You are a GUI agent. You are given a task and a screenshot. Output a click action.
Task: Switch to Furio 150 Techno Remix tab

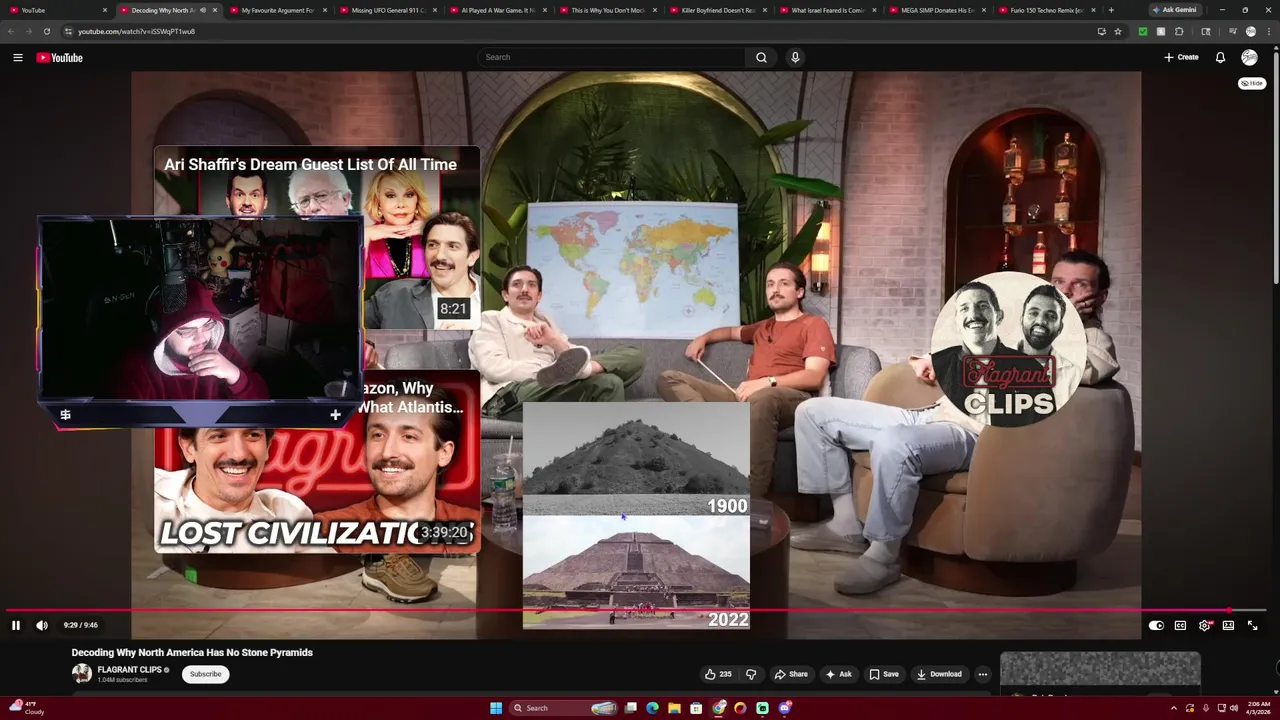pyautogui.click(x=1048, y=10)
